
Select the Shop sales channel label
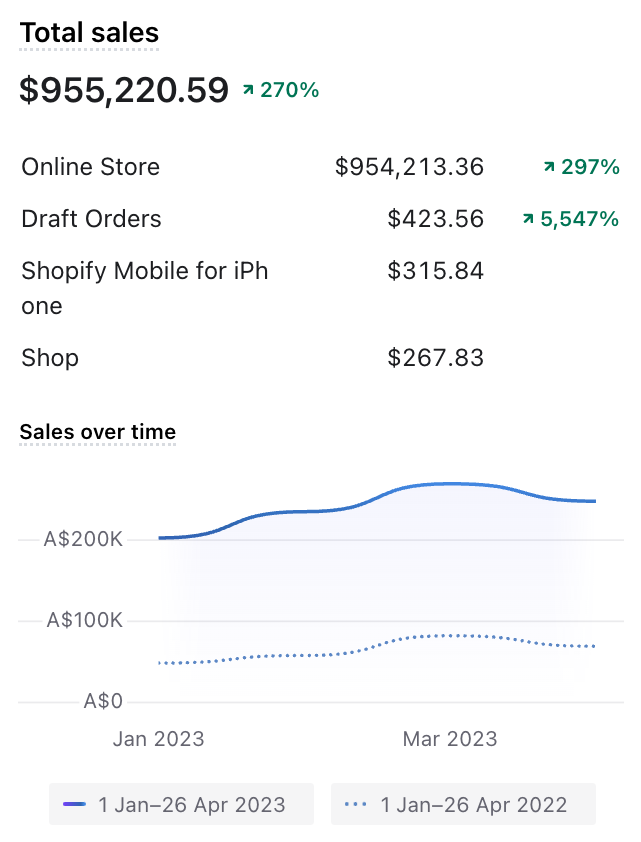[x=50, y=358]
